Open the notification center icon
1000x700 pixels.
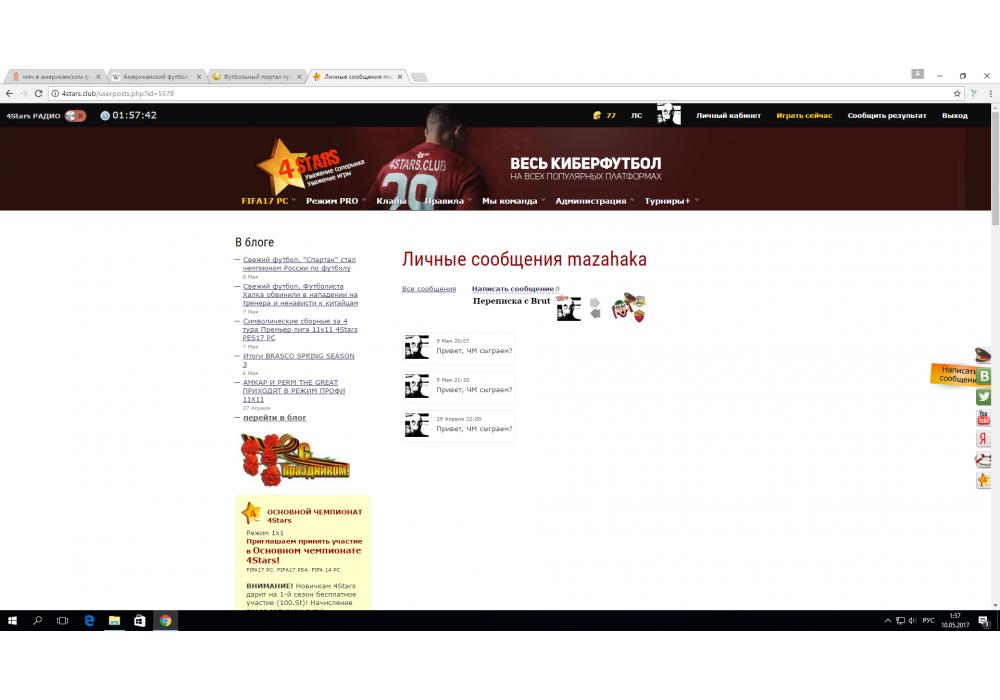point(984,620)
